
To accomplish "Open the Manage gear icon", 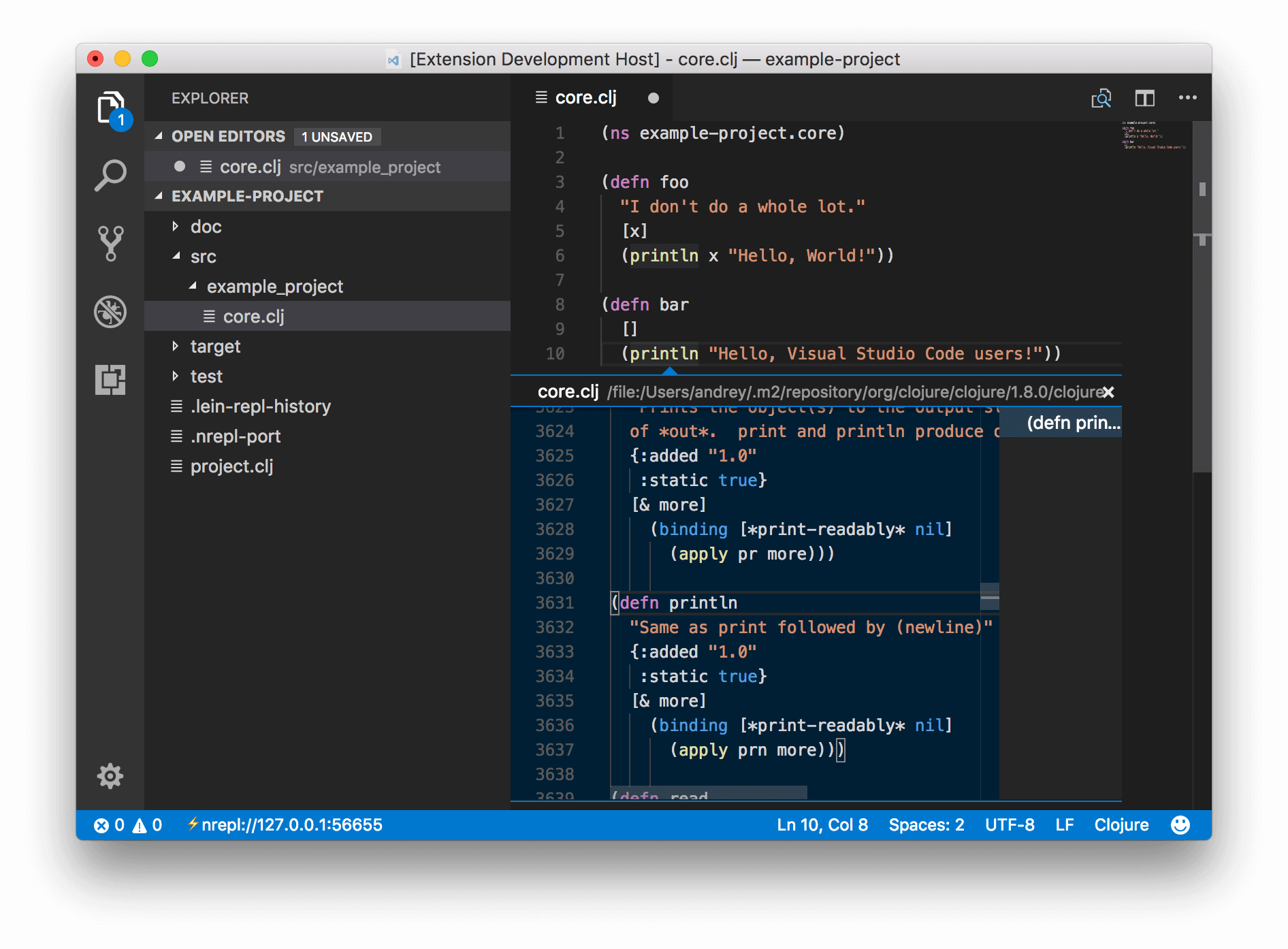I will click(110, 775).
